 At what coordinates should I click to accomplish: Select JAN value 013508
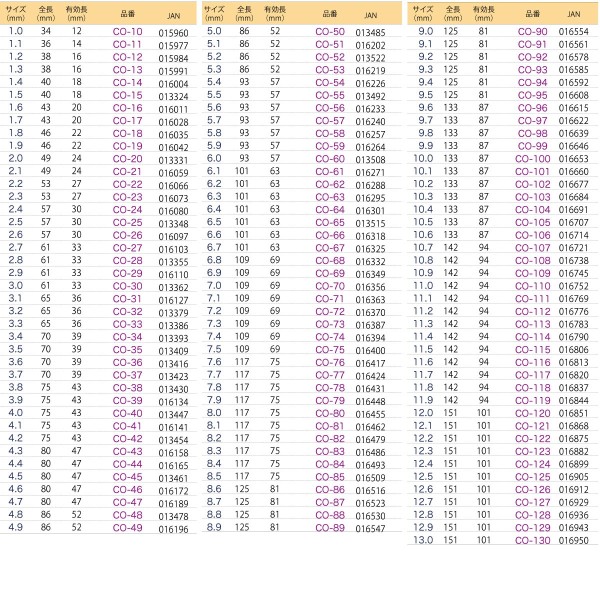370,160
